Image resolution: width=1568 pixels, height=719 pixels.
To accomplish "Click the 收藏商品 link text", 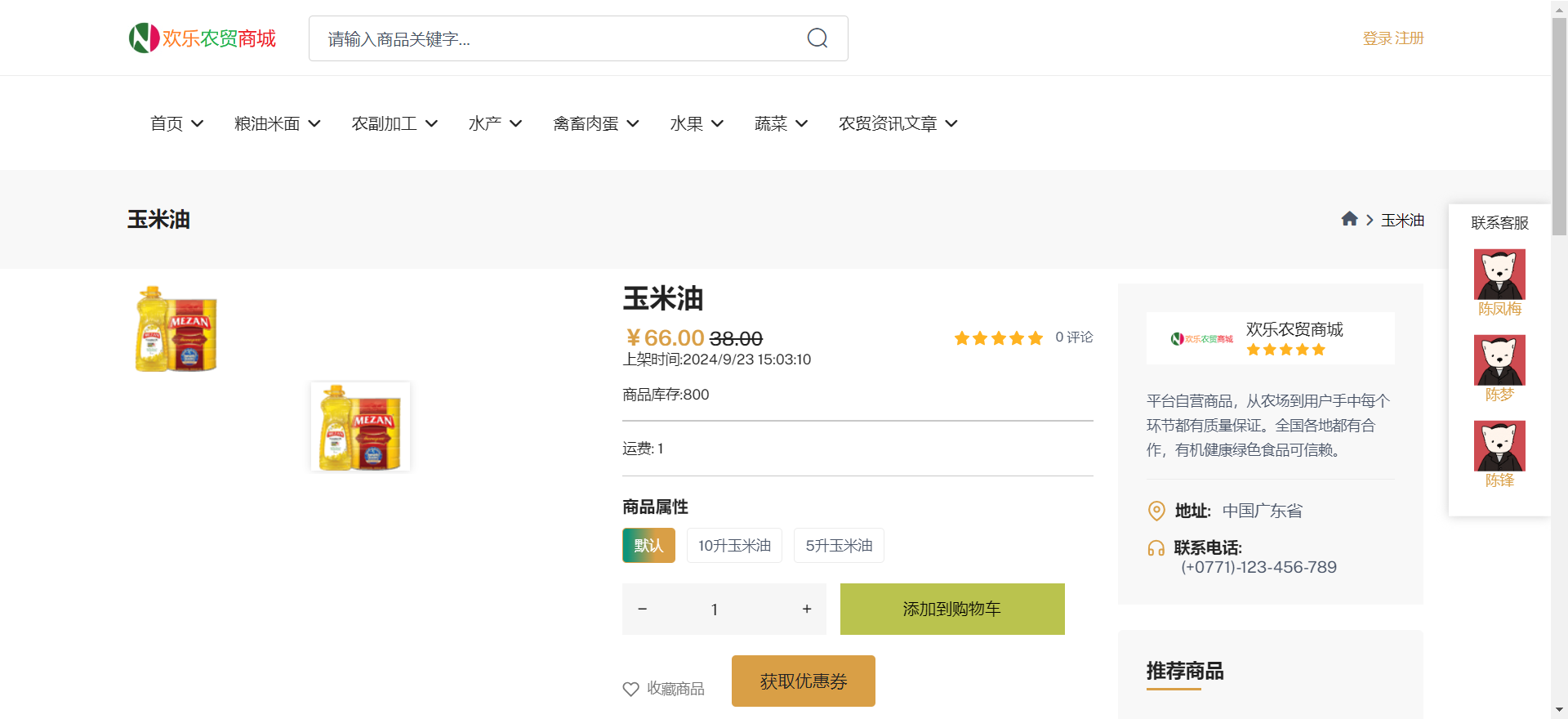I will pyautogui.click(x=675, y=689).
